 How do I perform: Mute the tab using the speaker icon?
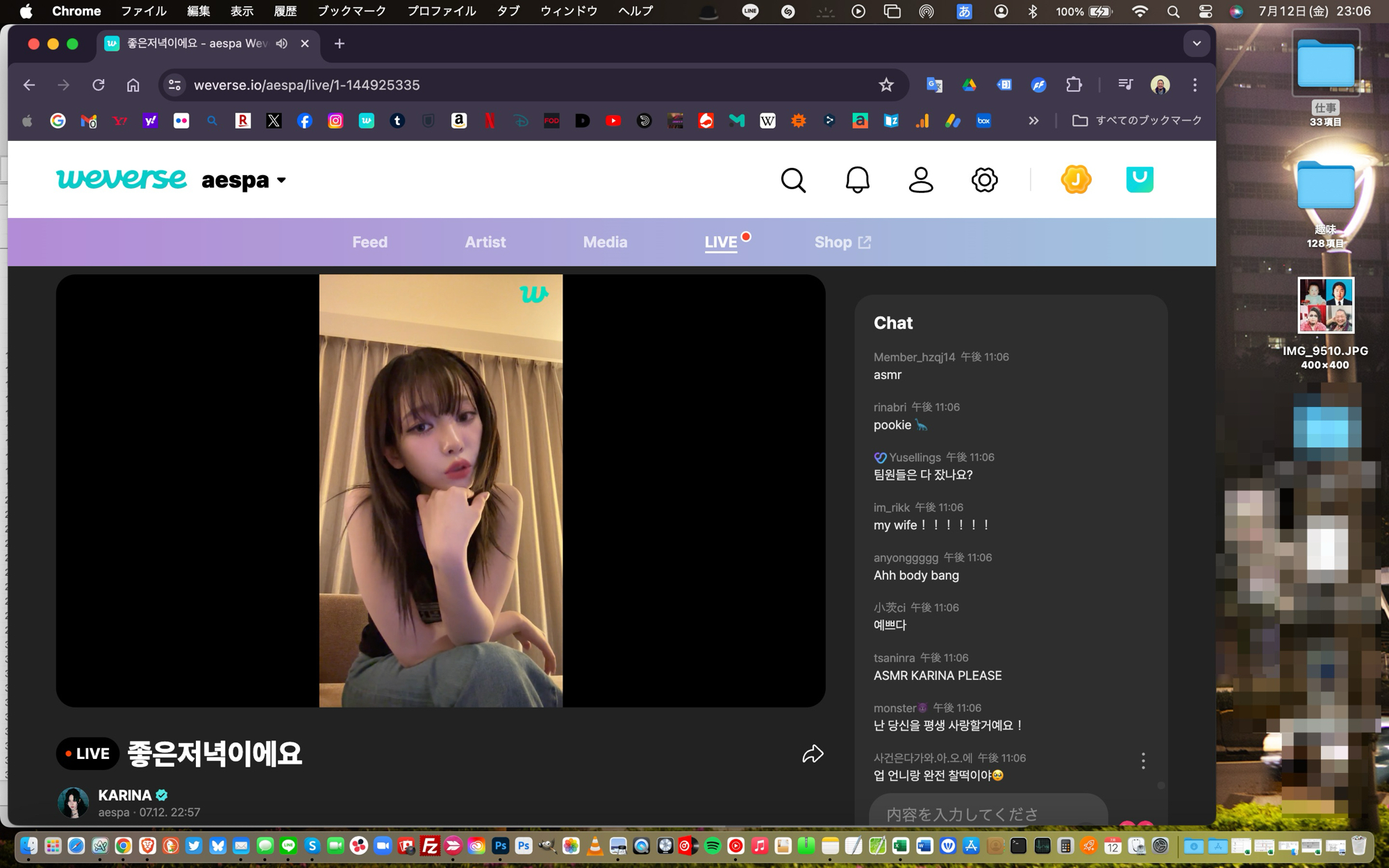pos(281,43)
